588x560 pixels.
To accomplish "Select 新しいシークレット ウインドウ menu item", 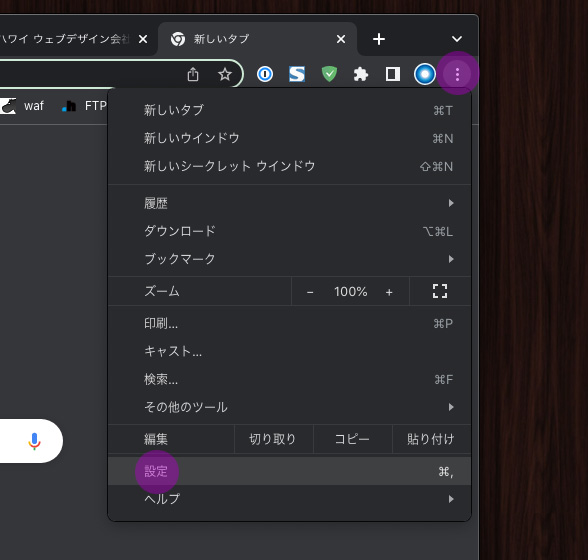I will pyautogui.click(x=290, y=166).
